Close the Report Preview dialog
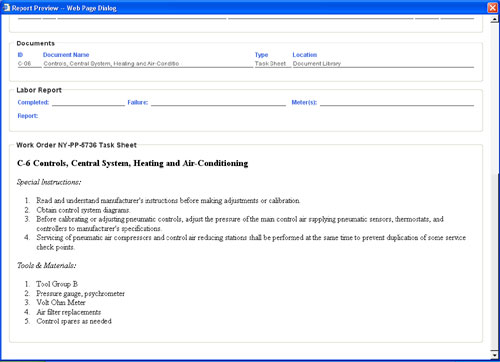Screen dimensions: 500x362 click(492, 7)
